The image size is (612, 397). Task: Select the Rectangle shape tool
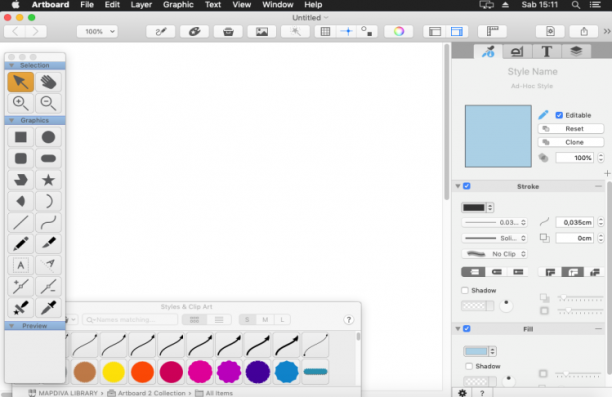point(20,137)
